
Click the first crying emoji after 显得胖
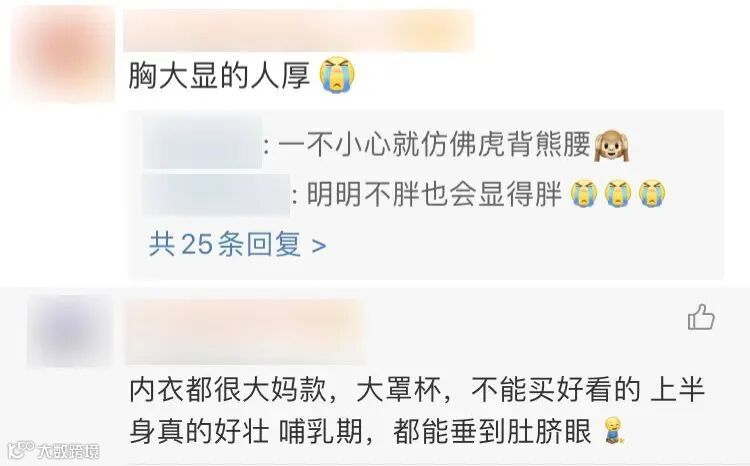[x=584, y=193]
